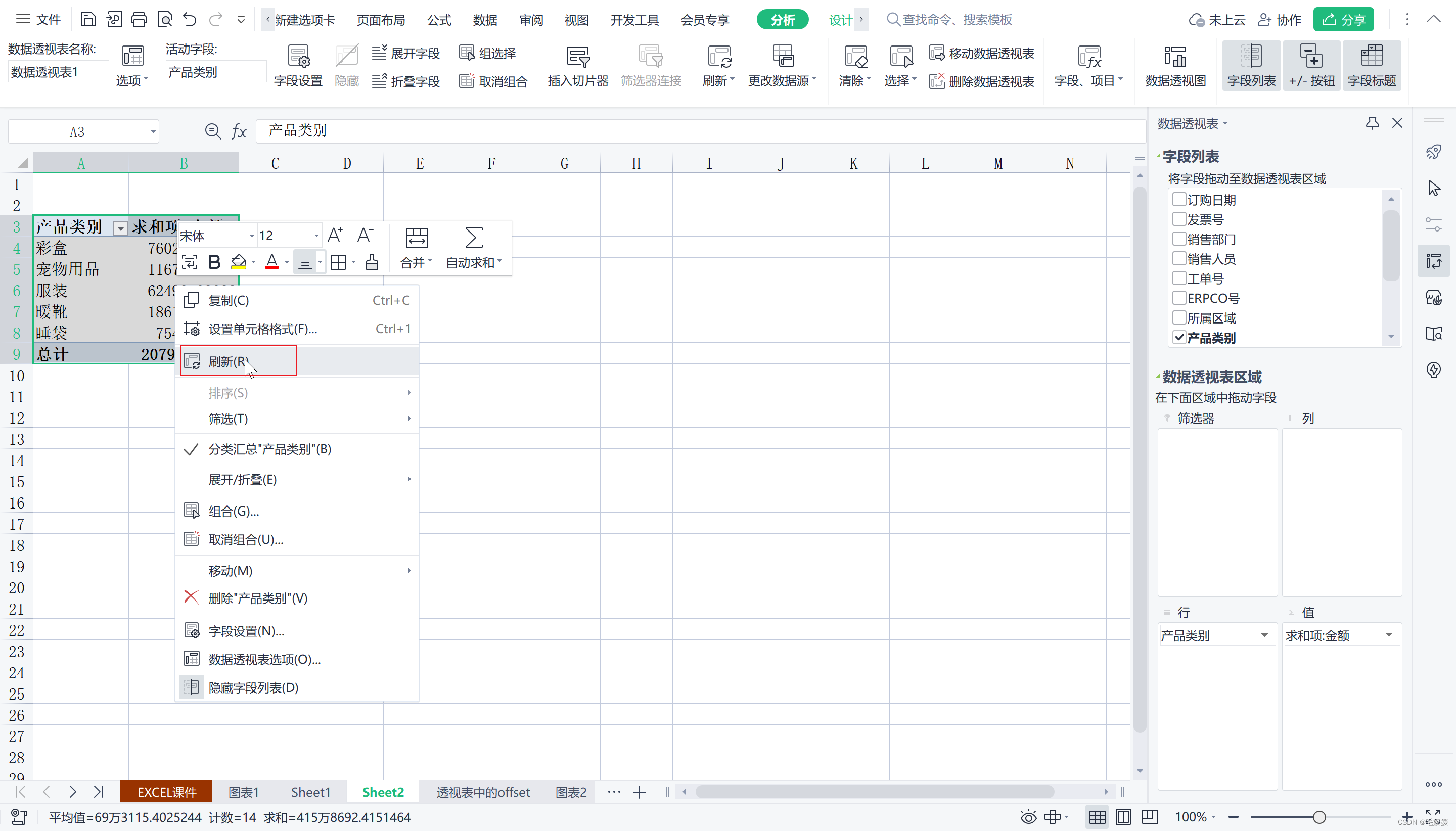Click the zoom slider handle in status bar
The height and width of the screenshot is (831, 1456).
pyautogui.click(x=1319, y=817)
